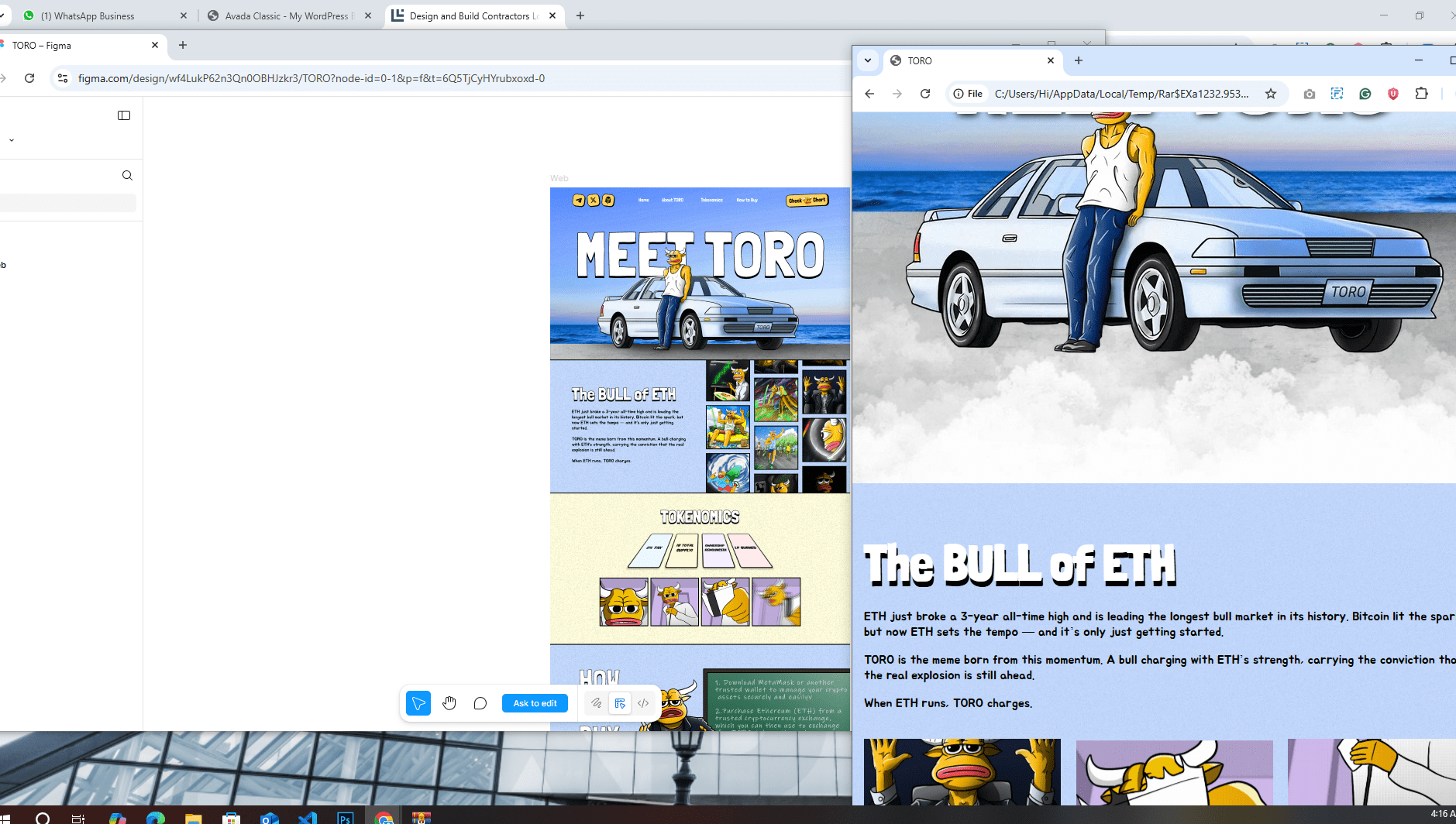Open the Extensions puzzle menu
Viewport: 1456px width, 824px height.
(x=1421, y=94)
